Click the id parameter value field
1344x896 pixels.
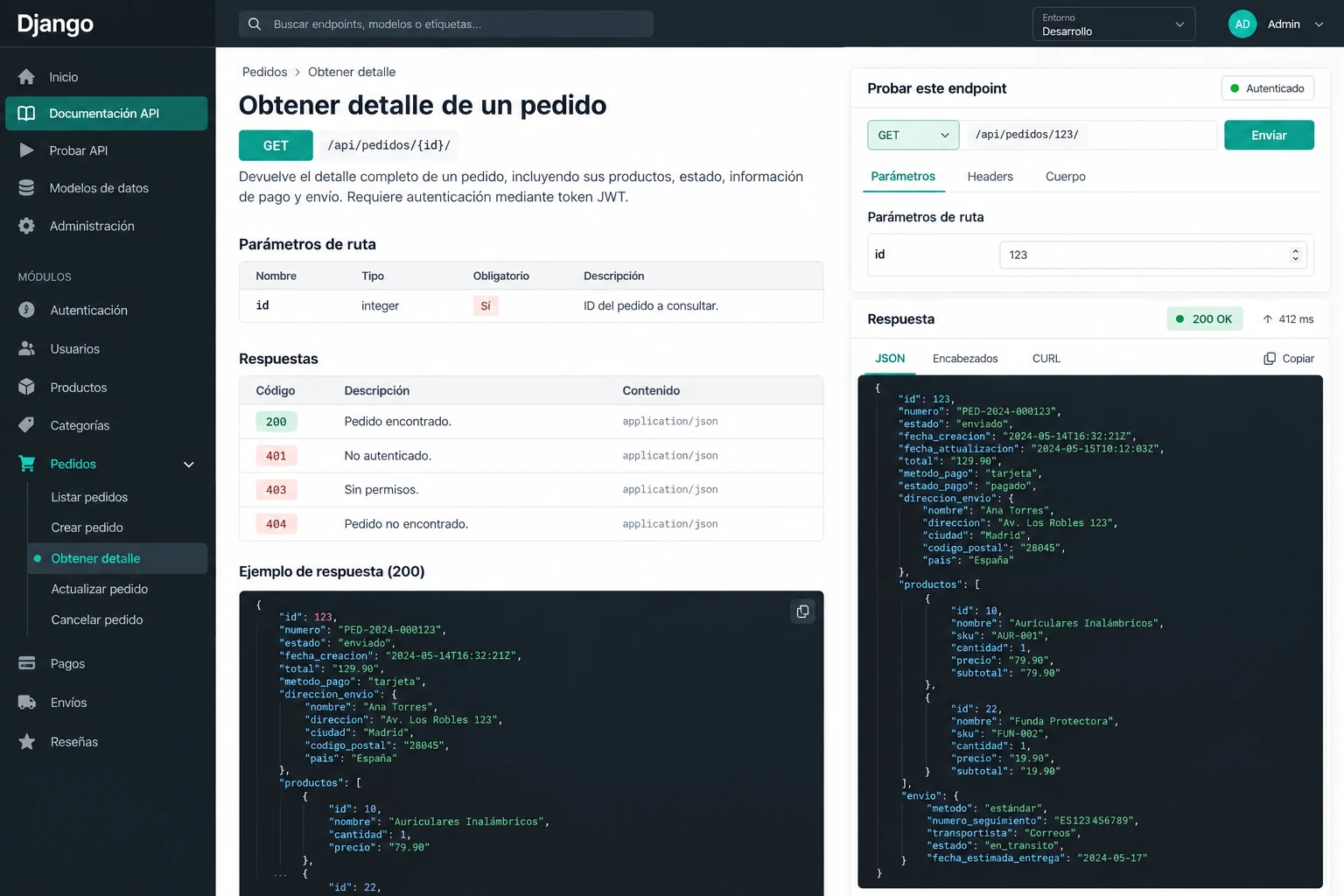[x=1153, y=255]
